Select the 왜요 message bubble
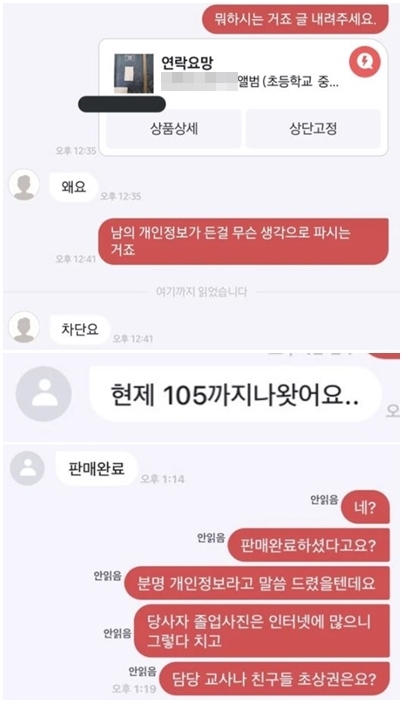Viewport: 403px width, 703px height. click(74, 187)
